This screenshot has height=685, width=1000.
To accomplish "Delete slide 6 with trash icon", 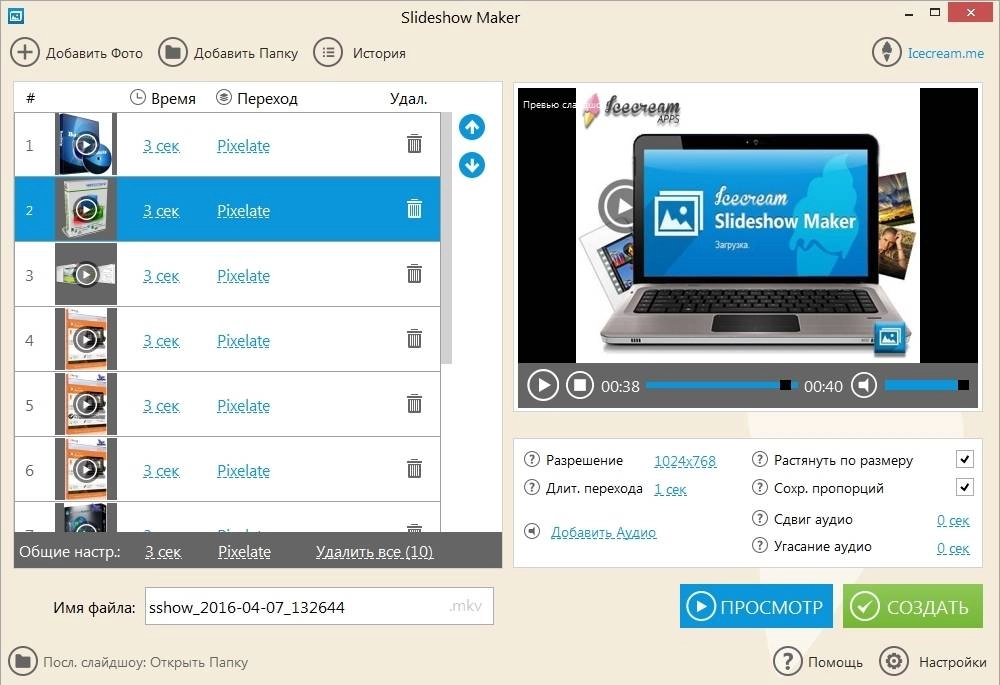I will click(x=415, y=469).
